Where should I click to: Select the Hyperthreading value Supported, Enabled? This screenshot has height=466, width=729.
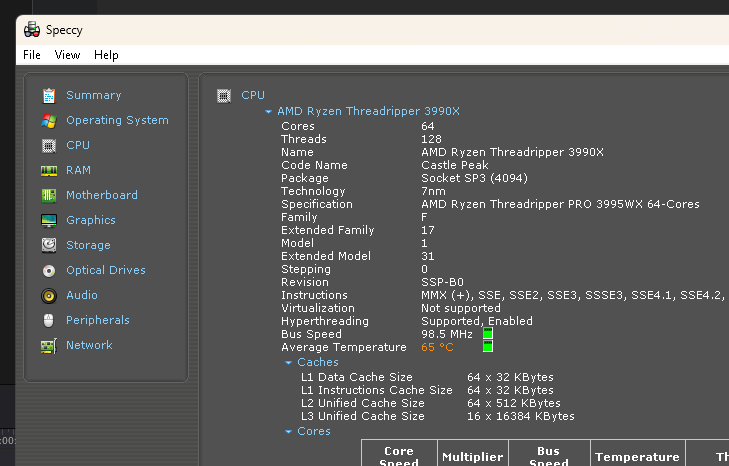[x=477, y=321]
